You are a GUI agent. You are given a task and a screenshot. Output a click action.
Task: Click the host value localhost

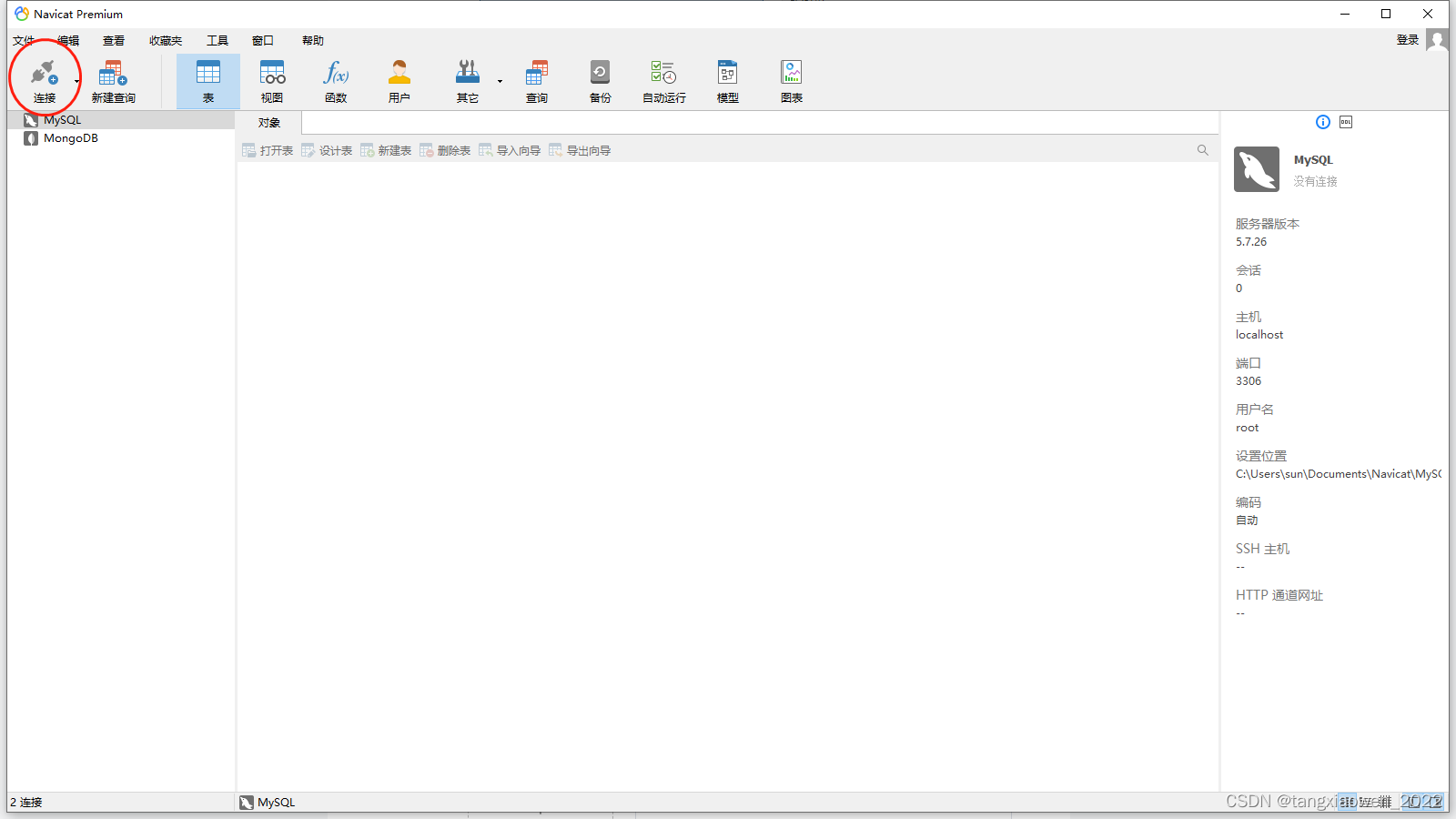pyautogui.click(x=1259, y=335)
